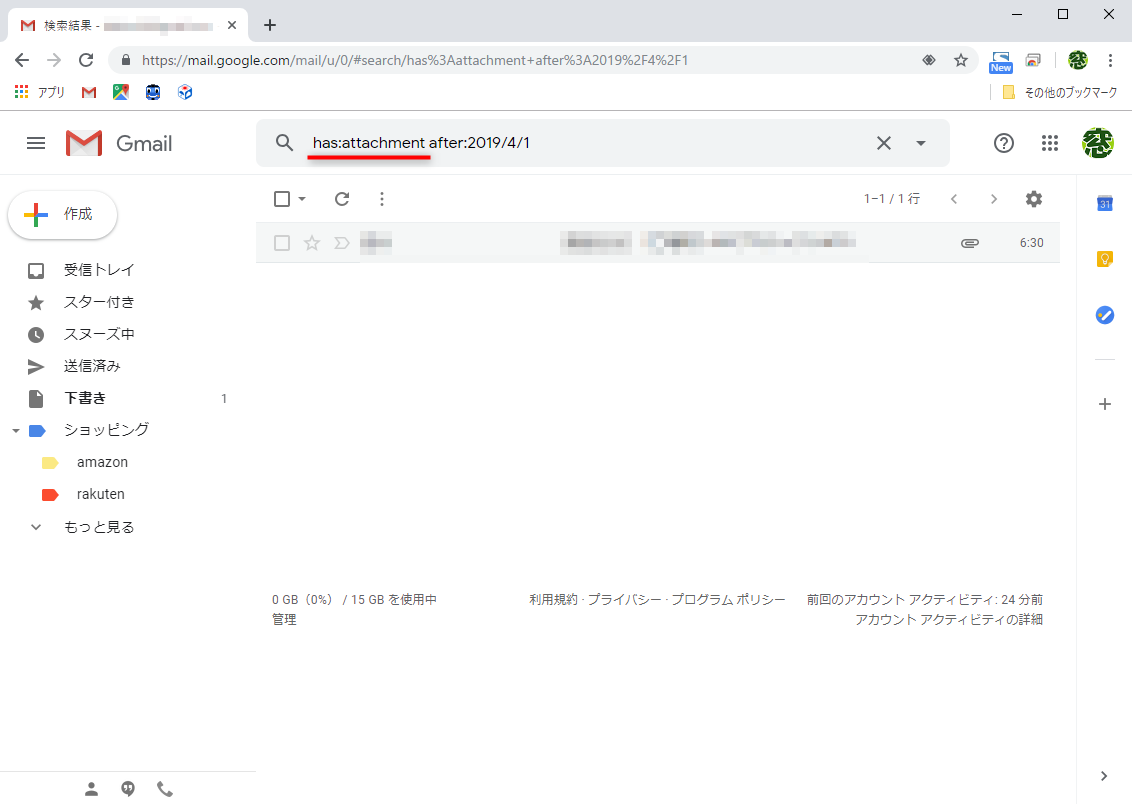Refresh the email search results list
The height and width of the screenshot is (804, 1132).
click(341, 199)
